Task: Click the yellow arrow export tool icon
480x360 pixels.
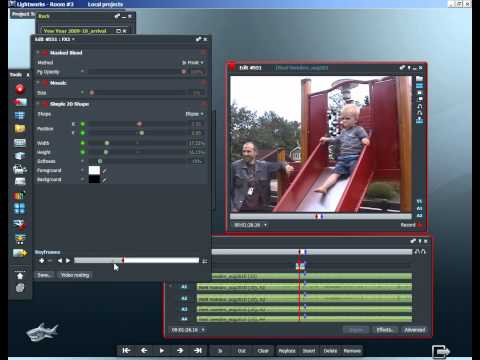Action: [x=20, y=253]
